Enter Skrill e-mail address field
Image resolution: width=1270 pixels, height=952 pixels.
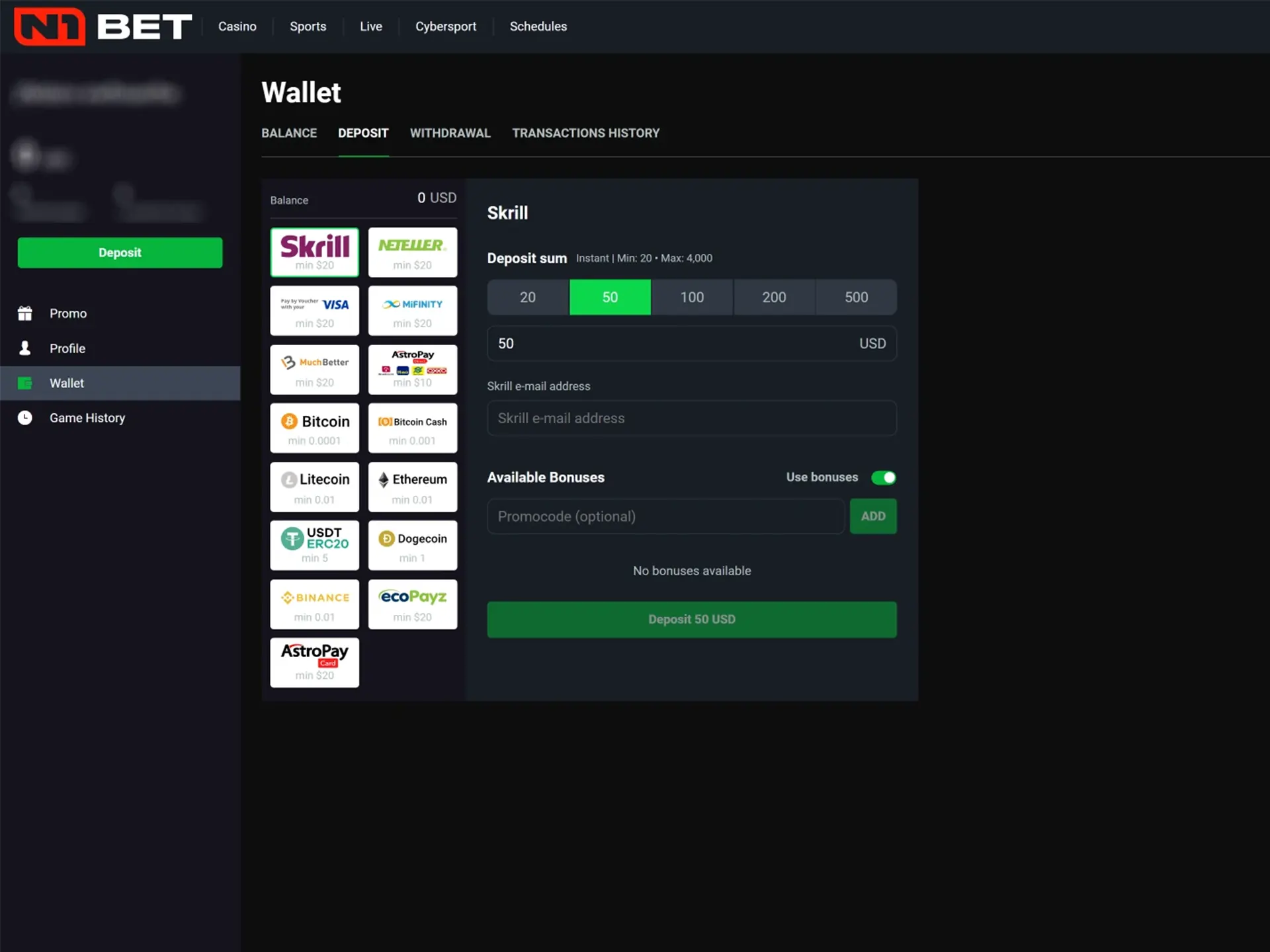click(x=691, y=418)
